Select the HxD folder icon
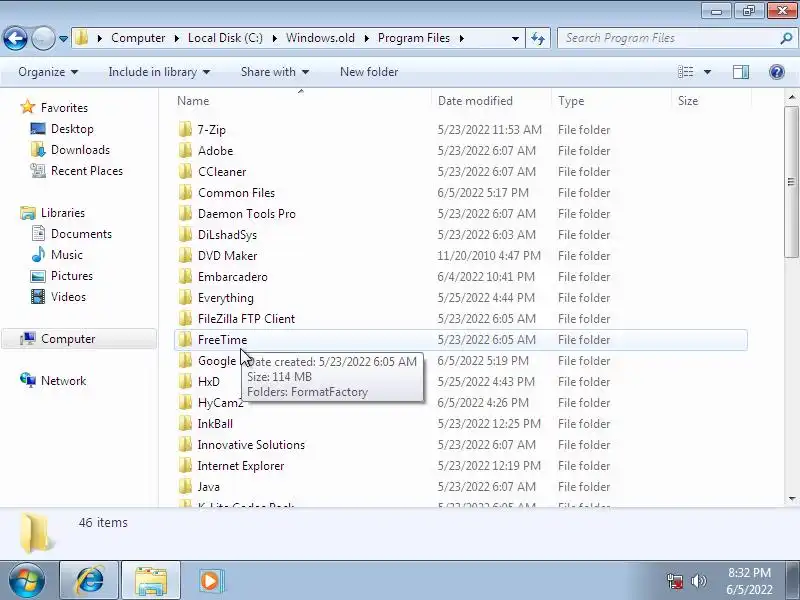Viewport: 800px width, 600px height. tap(185, 382)
